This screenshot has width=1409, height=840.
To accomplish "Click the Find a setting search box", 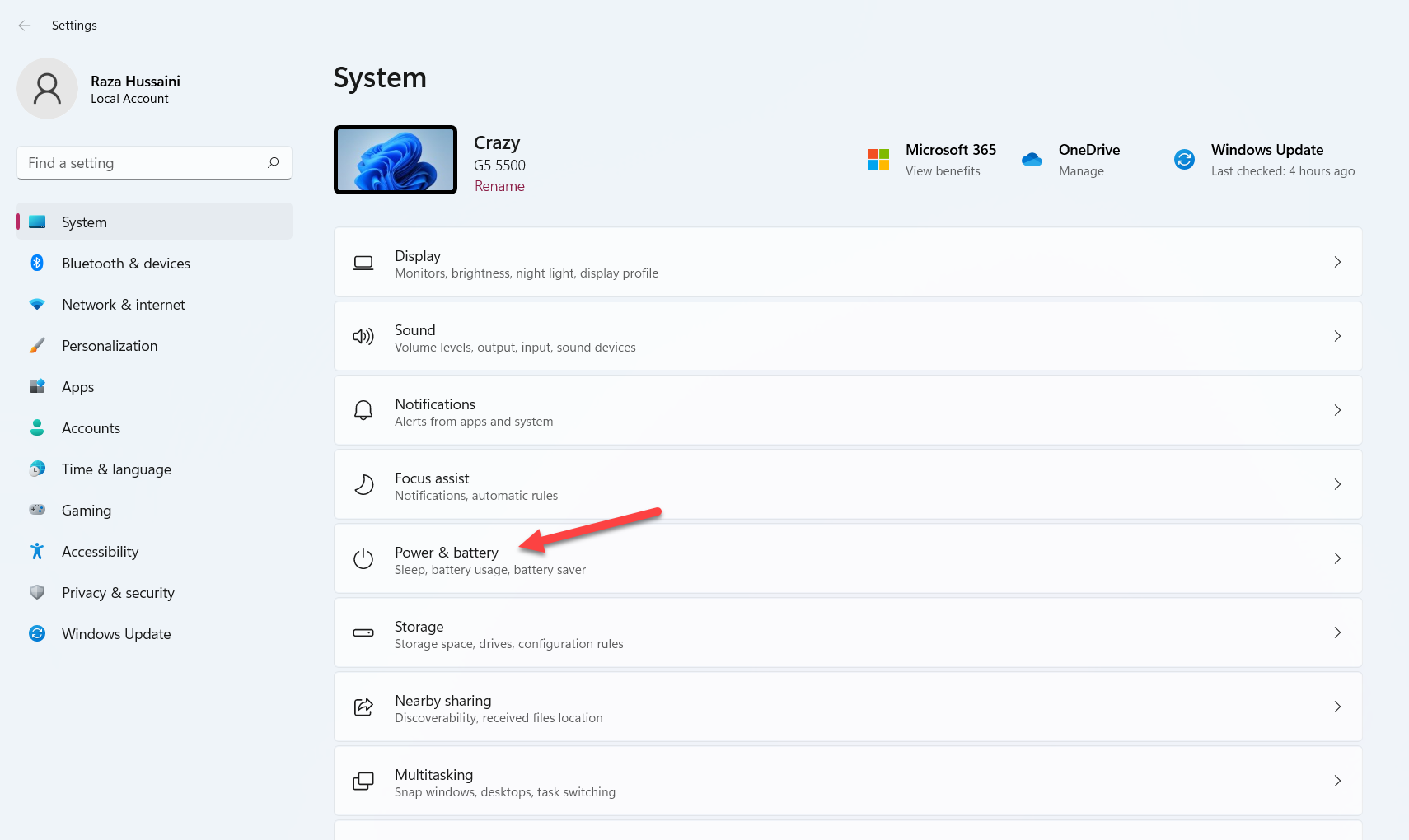I will [144, 163].
